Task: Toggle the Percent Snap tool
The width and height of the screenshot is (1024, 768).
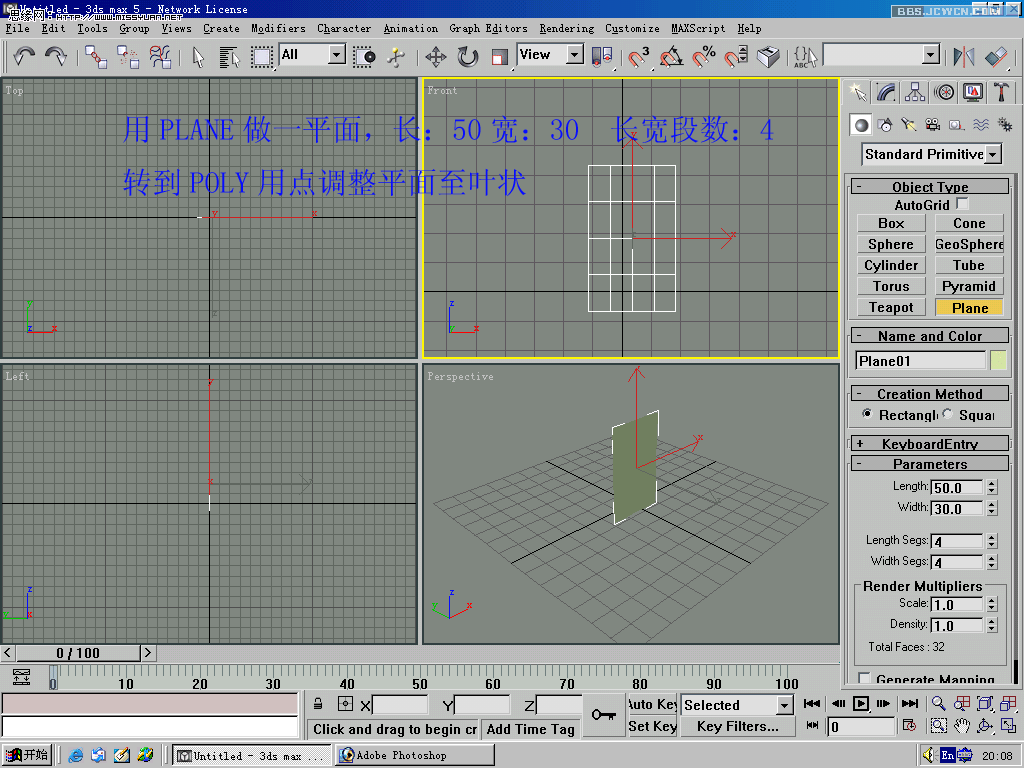Action: (x=703, y=56)
